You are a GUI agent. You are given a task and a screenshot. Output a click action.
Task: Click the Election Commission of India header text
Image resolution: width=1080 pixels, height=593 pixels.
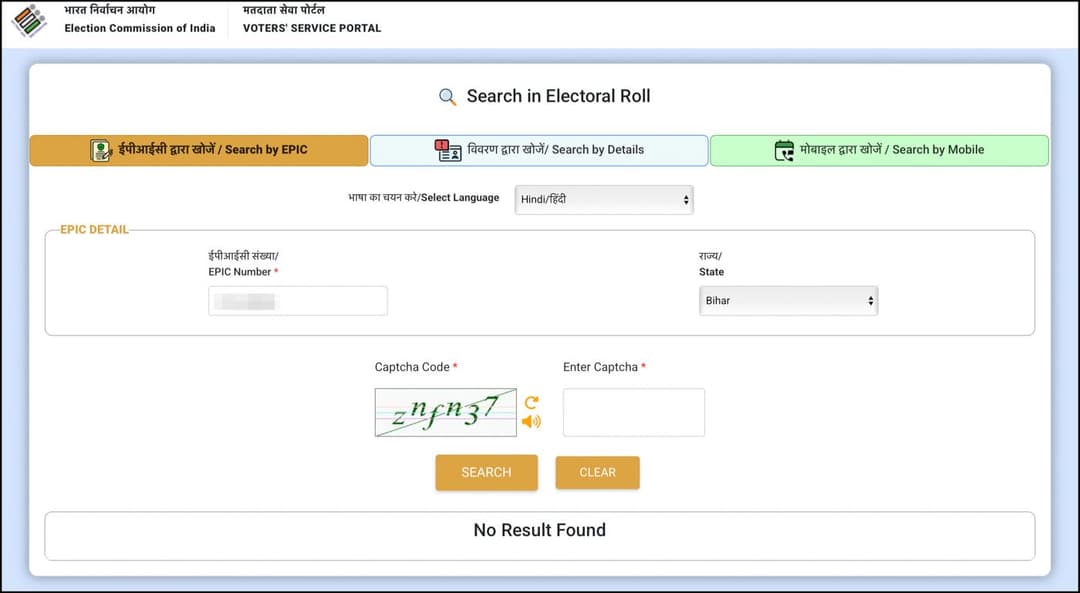point(139,28)
